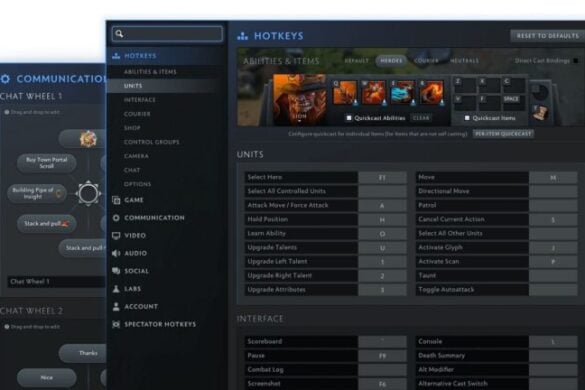The width and height of the screenshot is (585, 390).
Task: Click the Game section icon in sidebar
Action: (116, 200)
